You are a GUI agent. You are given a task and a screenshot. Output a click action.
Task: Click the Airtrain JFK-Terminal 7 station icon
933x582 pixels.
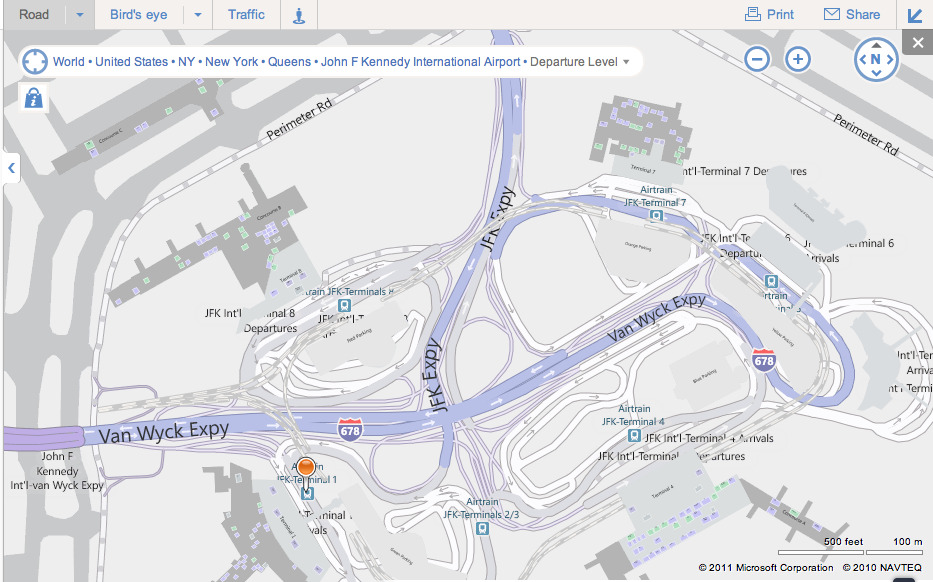click(655, 215)
